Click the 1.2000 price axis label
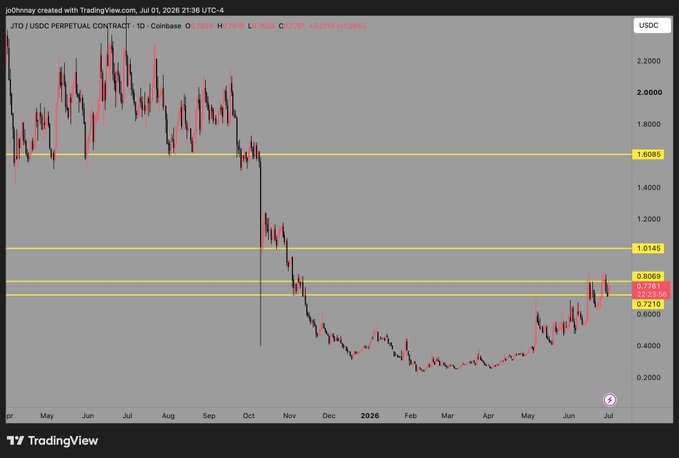The height and width of the screenshot is (458, 679). [648, 219]
